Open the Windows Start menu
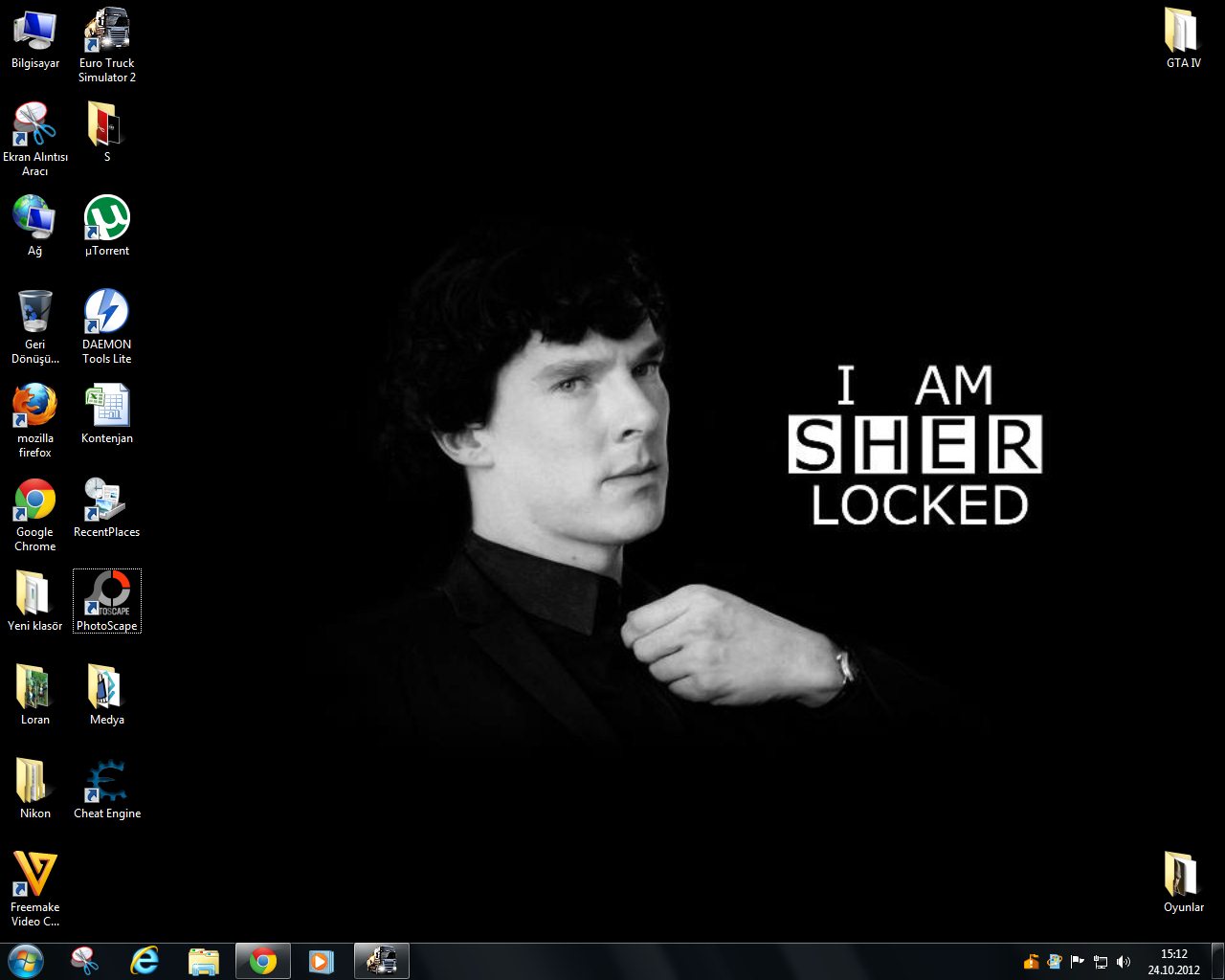Screen dimensions: 1225x980 [26, 961]
